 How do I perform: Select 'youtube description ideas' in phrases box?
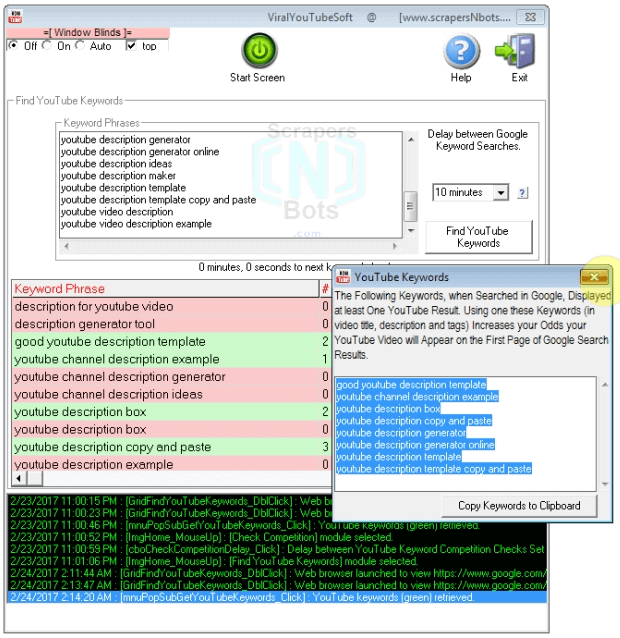coord(116,164)
